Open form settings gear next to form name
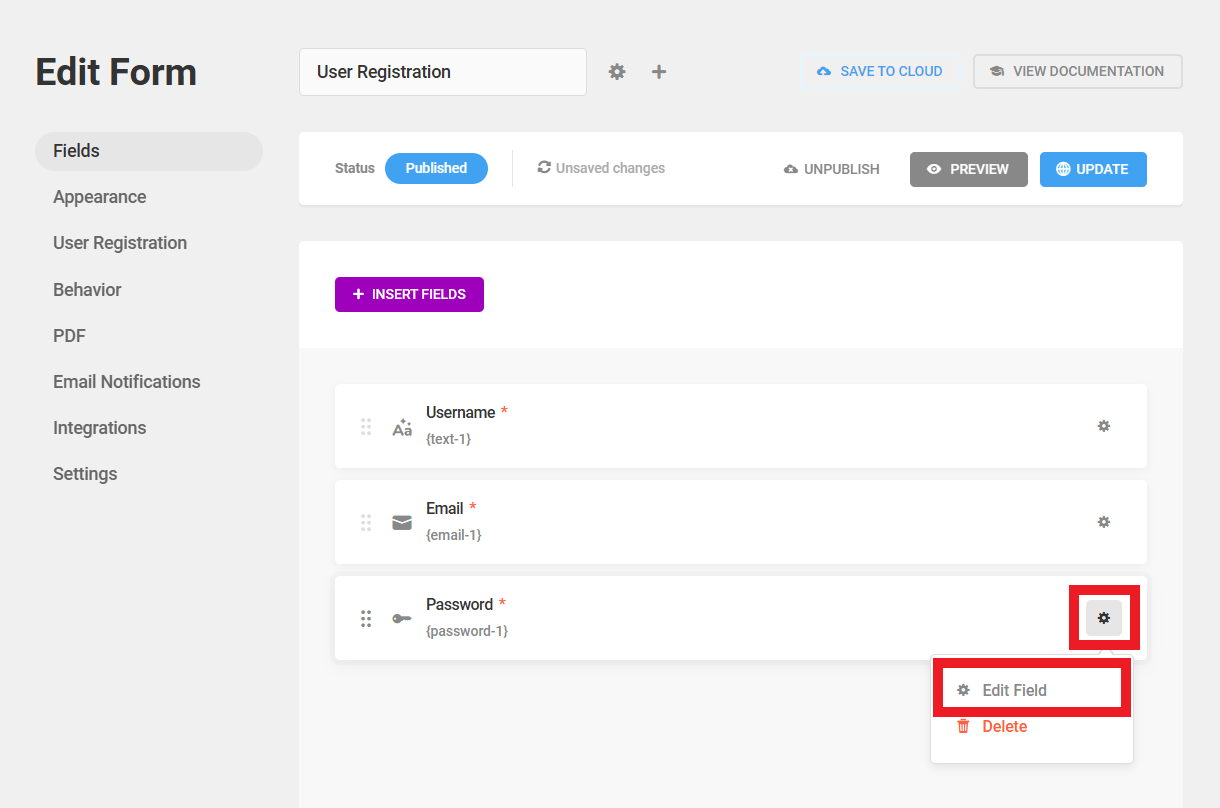Viewport: 1220px width, 808px height. tap(617, 71)
